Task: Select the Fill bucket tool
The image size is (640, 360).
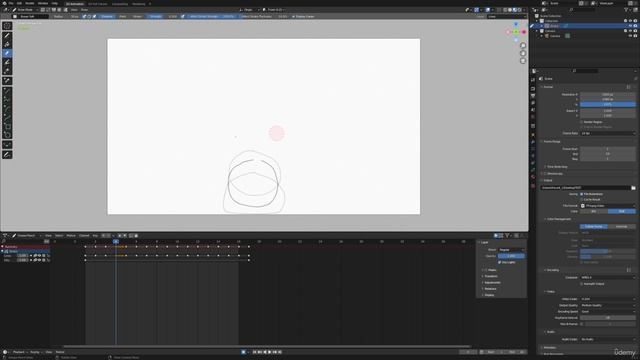Action: [7, 44]
